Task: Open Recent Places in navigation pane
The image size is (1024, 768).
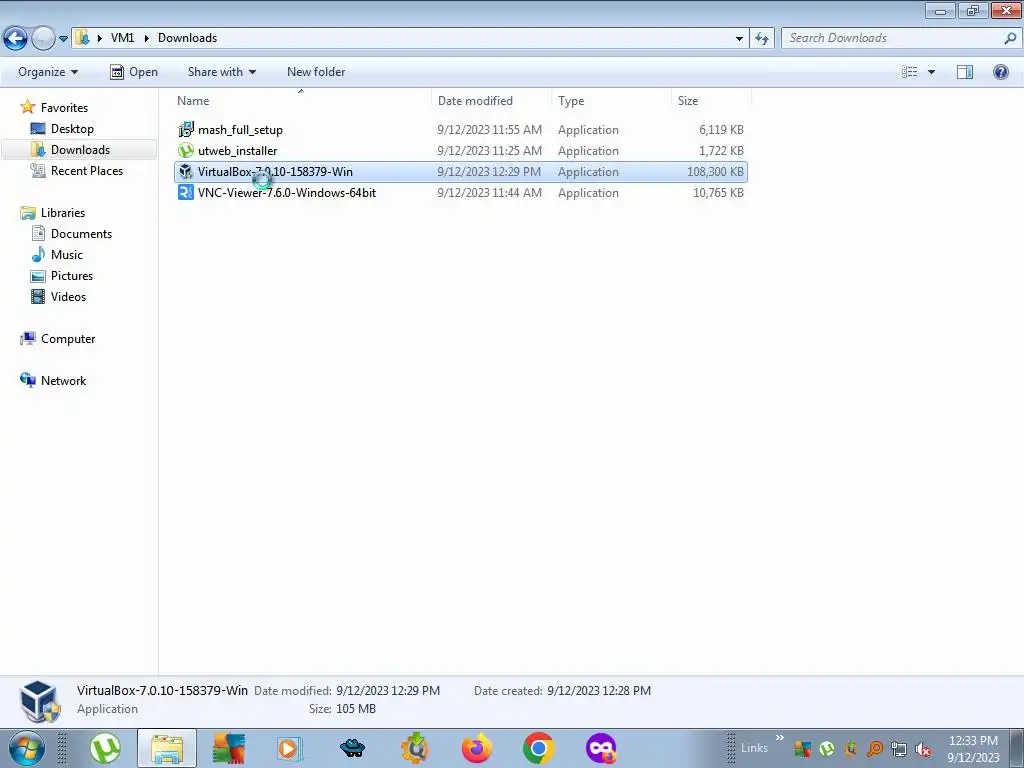Action: [86, 170]
